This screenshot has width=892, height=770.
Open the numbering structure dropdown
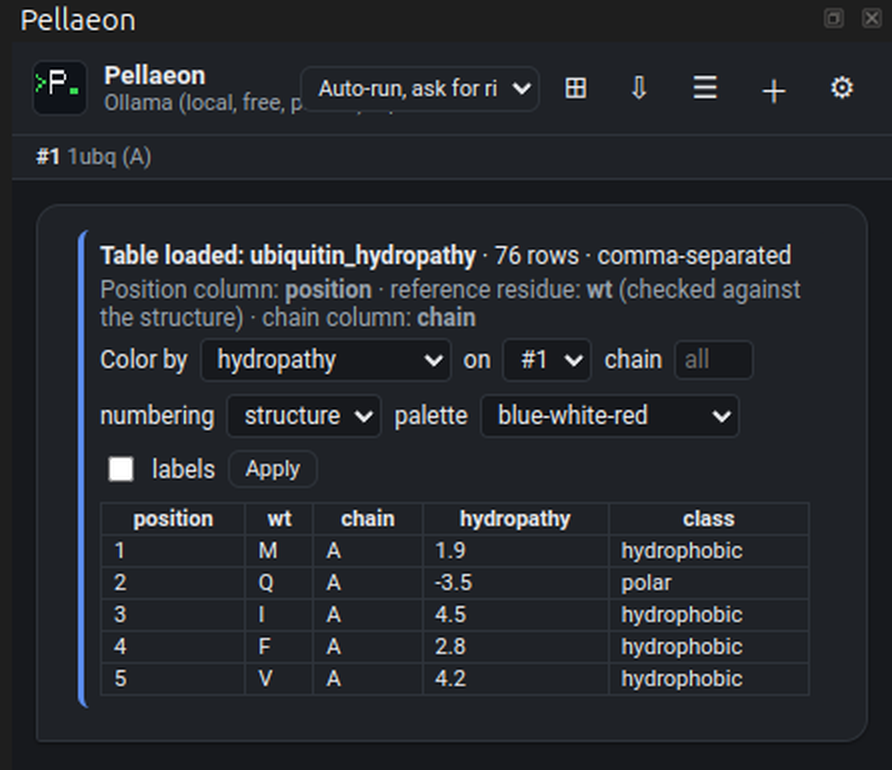[x=304, y=416]
